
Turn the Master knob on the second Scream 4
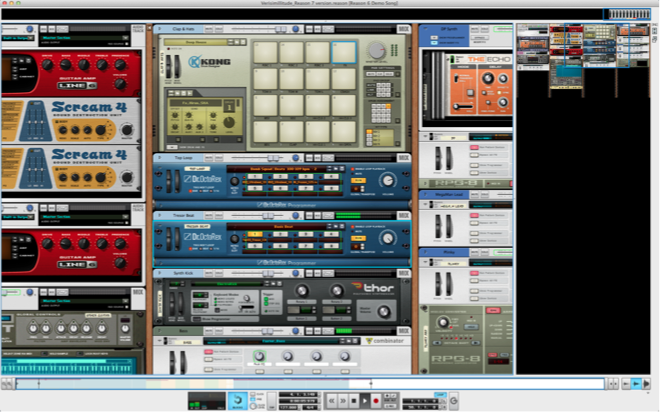coord(127,177)
